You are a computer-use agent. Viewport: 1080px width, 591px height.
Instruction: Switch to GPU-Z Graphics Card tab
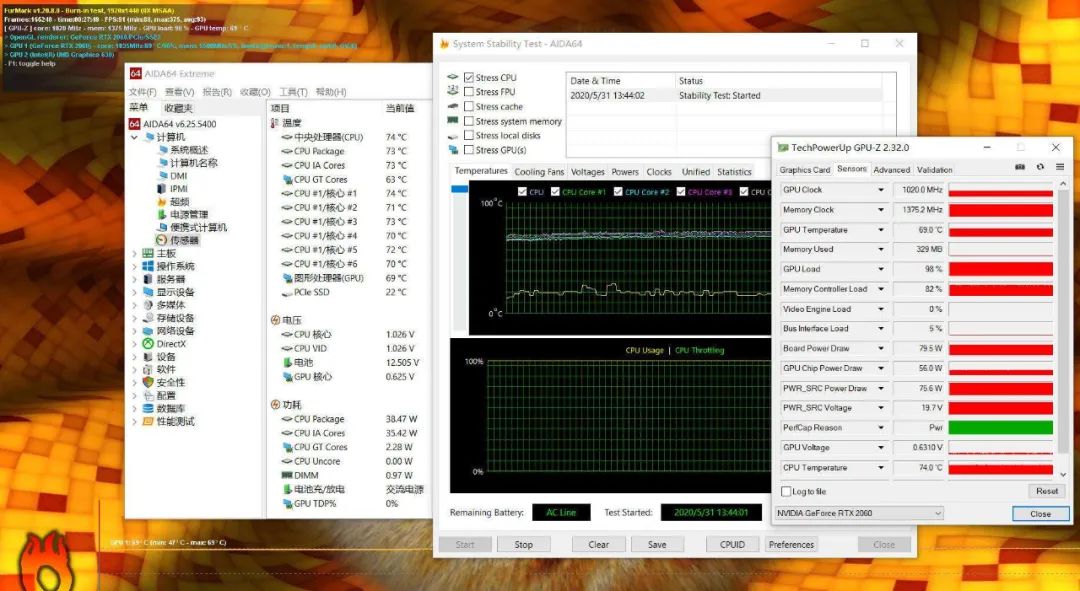(x=804, y=169)
